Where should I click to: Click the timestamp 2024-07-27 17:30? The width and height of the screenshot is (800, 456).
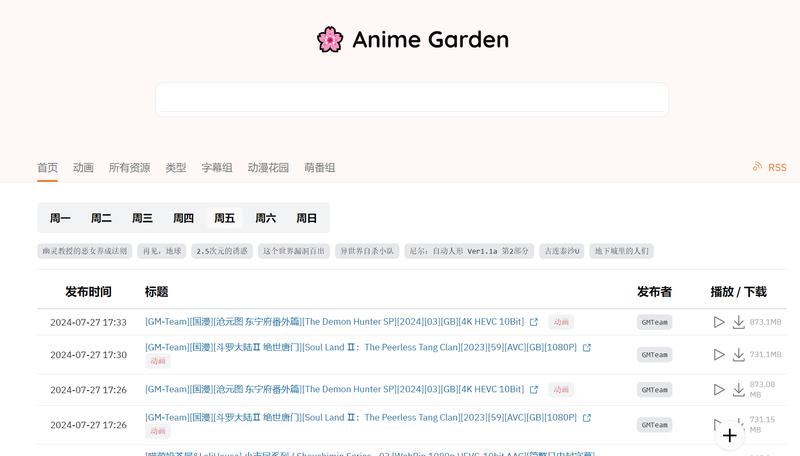point(88,354)
